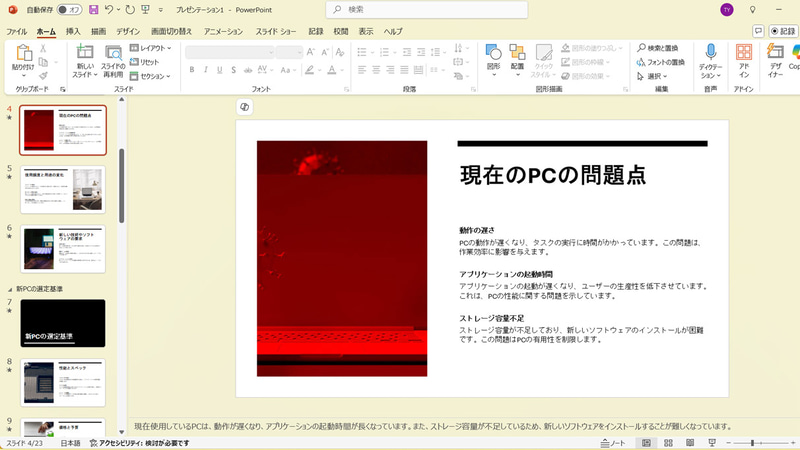Image resolution: width=800 pixels, height=450 pixels.
Task: Save the presentation with the disk icon
Action: click(x=93, y=10)
